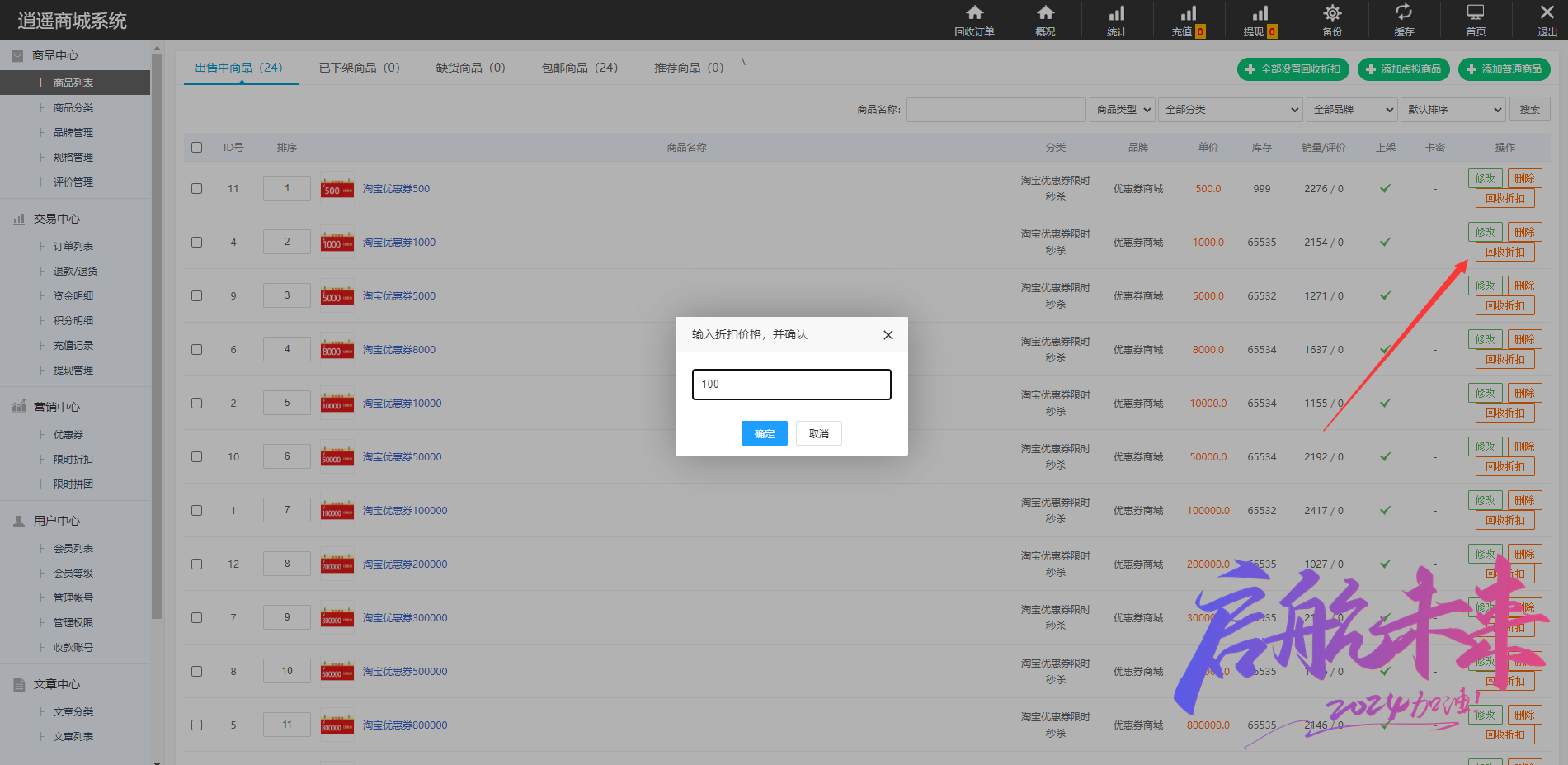Viewport: 1568px width, 765px height.
Task: Check the row checkbox for 淘宝优惠券5000
Action: [x=196, y=295]
